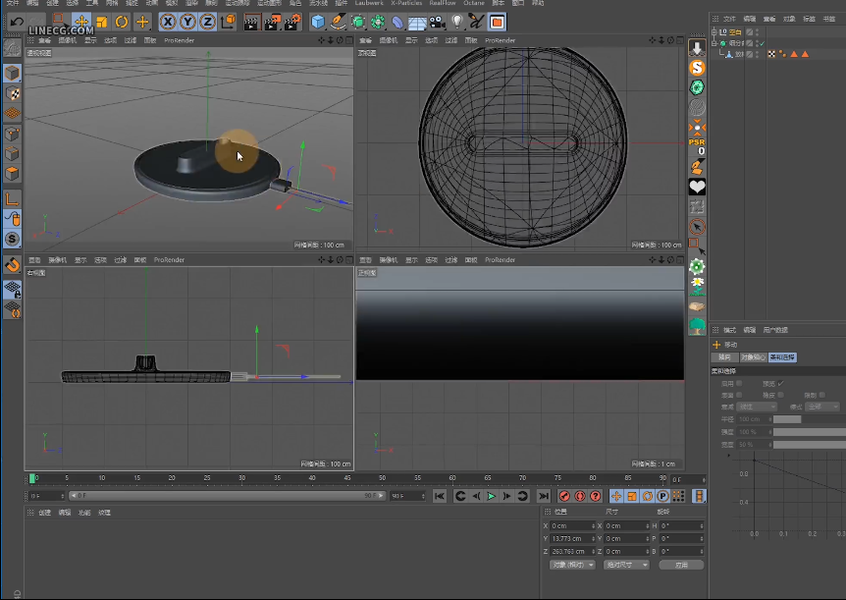Open the absolute size dropdown in coordinates
This screenshot has height=600, width=846.
626,564
